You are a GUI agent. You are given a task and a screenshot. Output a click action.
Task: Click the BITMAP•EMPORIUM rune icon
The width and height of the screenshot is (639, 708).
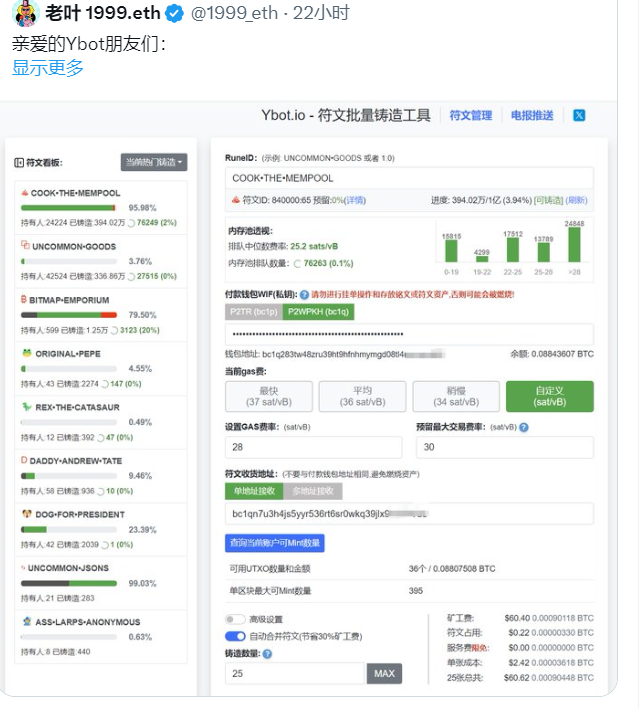pos(23,299)
